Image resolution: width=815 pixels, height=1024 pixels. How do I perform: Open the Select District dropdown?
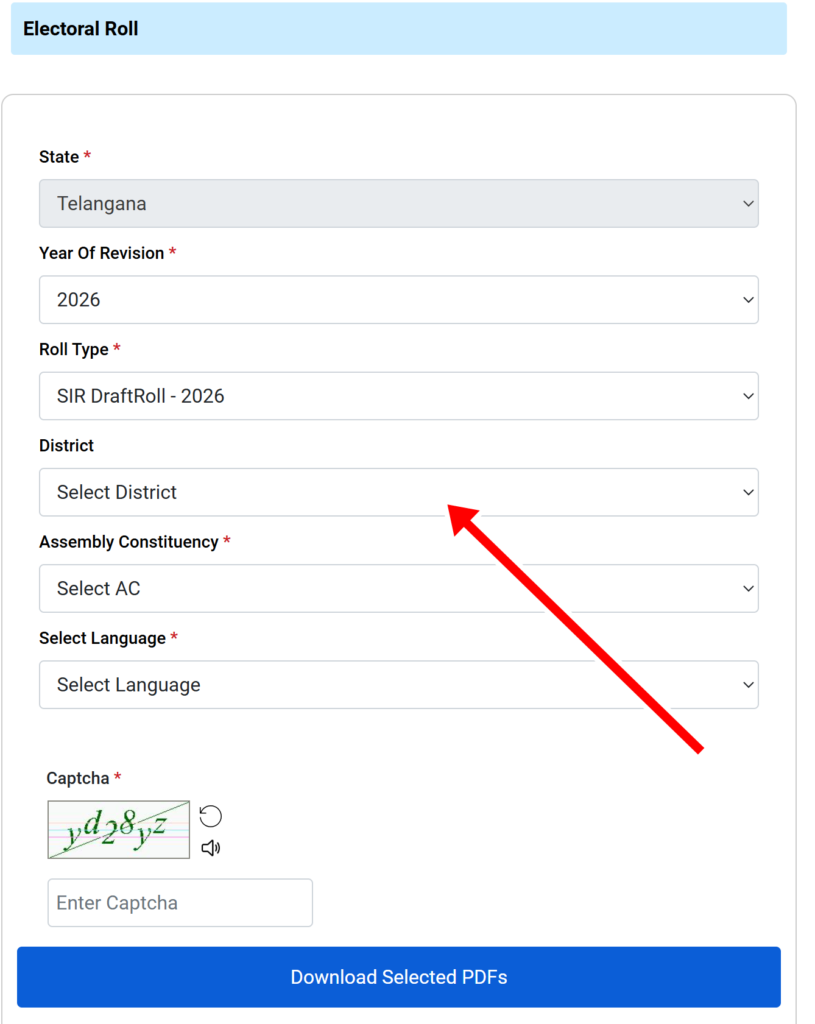point(398,492)
